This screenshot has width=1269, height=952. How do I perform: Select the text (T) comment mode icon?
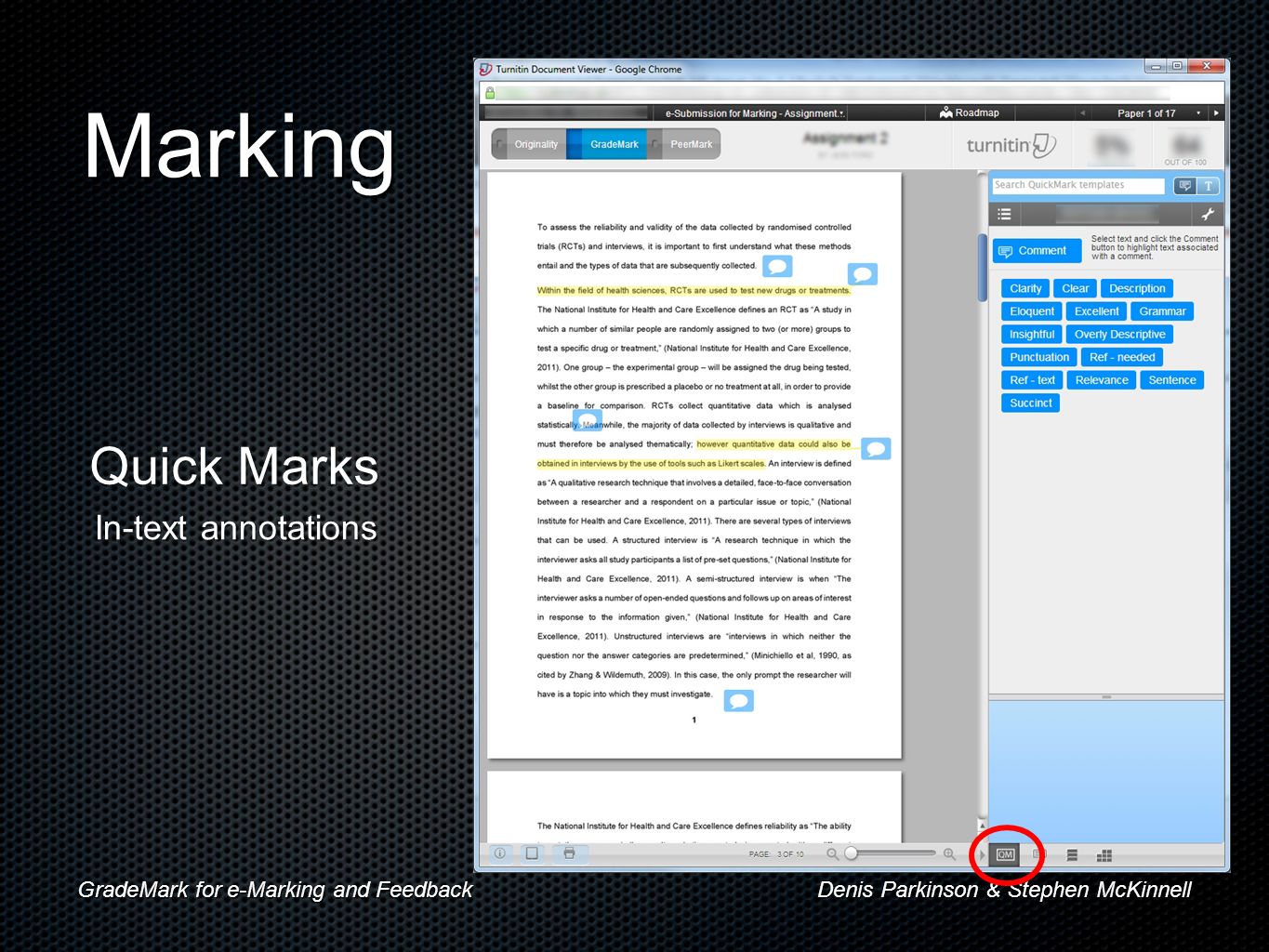point(1208,186)
